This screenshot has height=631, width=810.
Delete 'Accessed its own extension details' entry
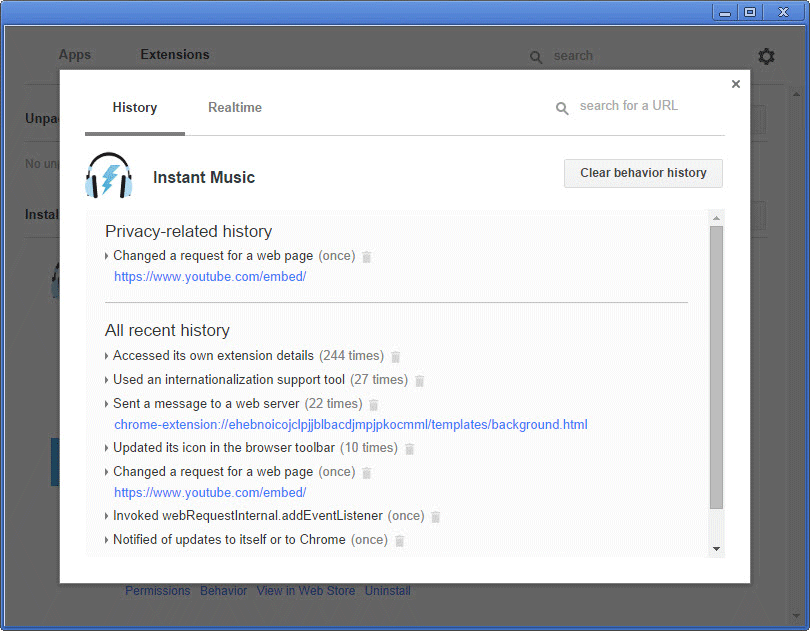pyautogui.click(x=395, y=357)
